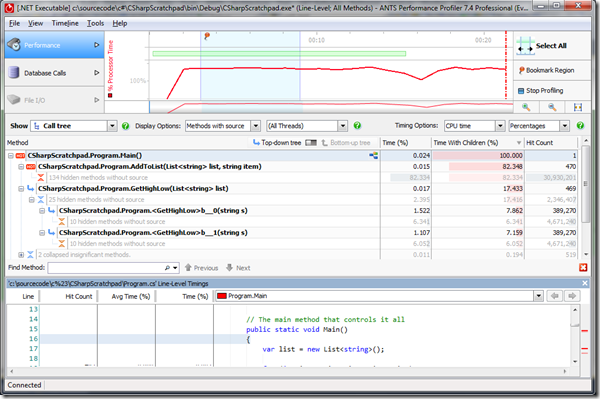The width and height of the screenshot is (600, 399).
Task: Open the Tools menu
Action: 95,23
